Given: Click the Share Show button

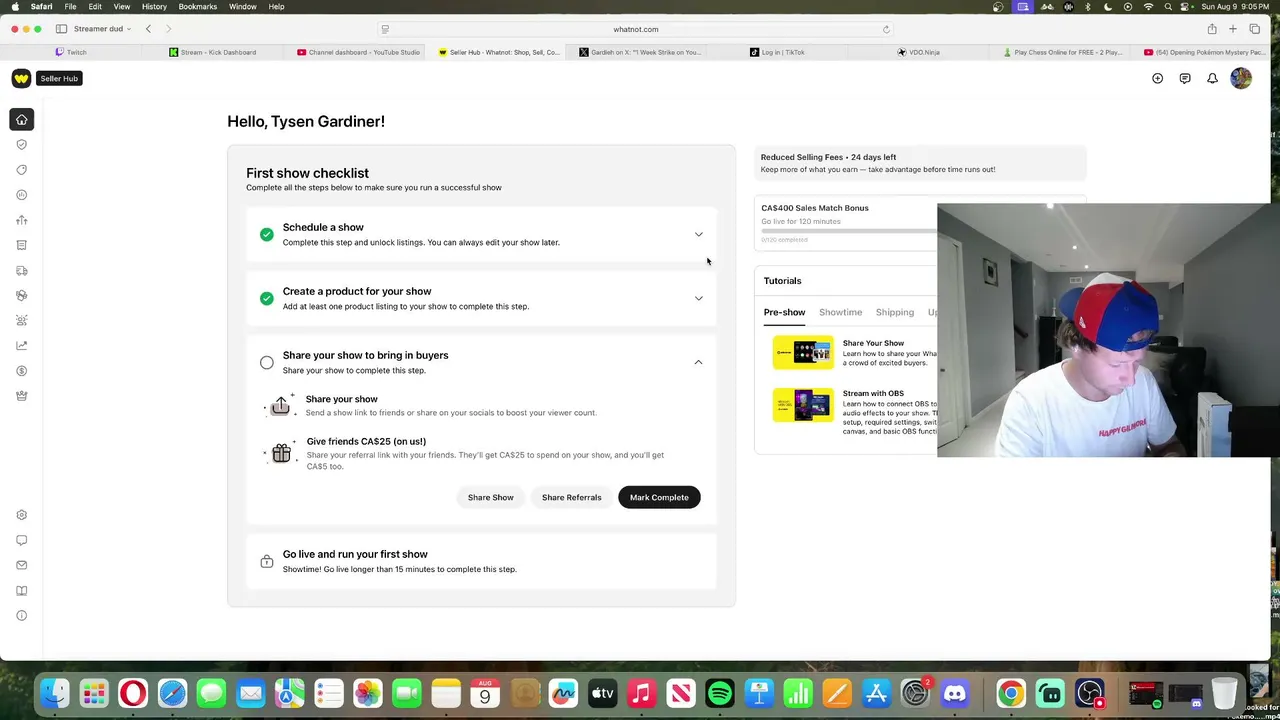Looking at the screenshot, I should point(491,497).
